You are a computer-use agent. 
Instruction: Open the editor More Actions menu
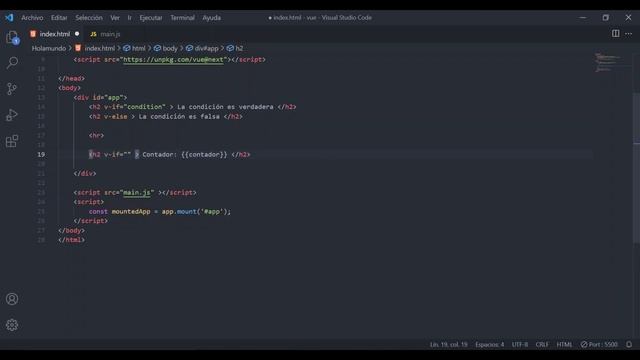[x=629, y=33]
